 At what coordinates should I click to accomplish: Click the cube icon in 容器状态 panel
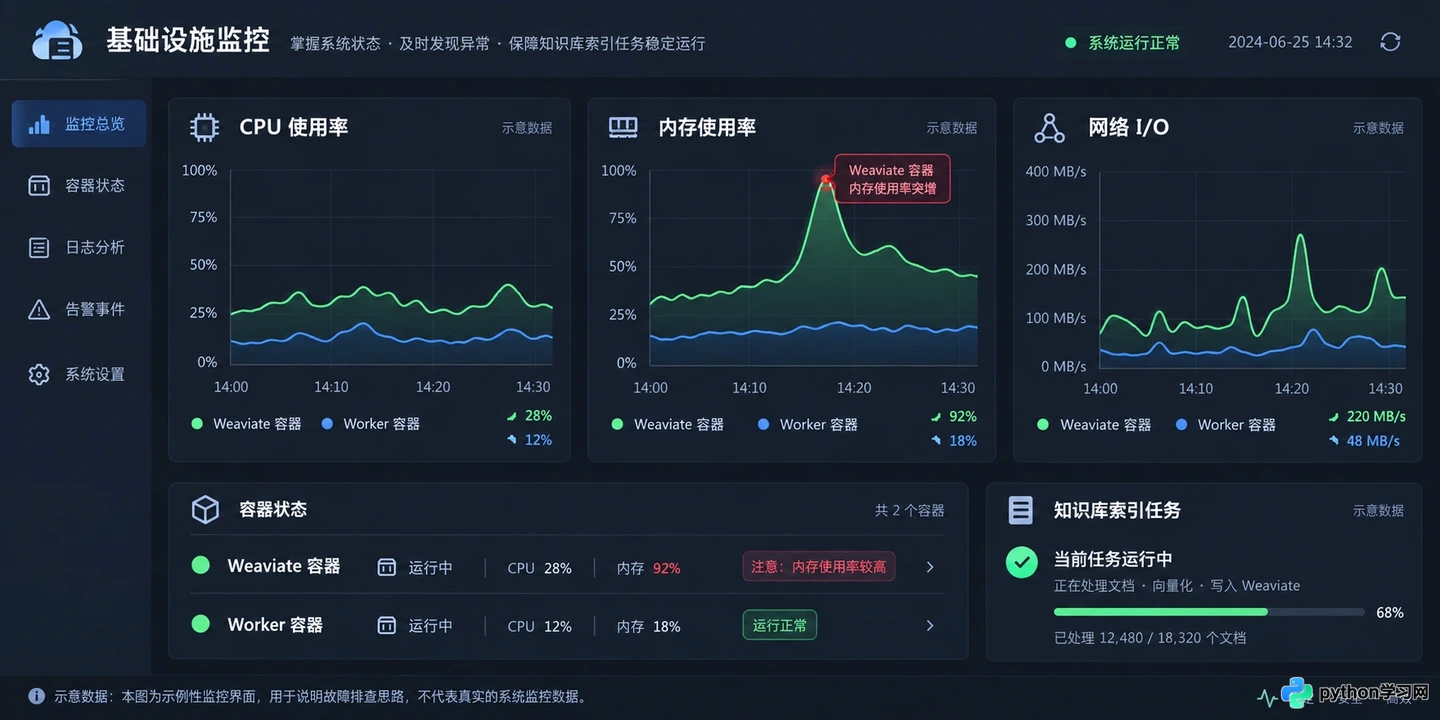click(x=205, y=510)
